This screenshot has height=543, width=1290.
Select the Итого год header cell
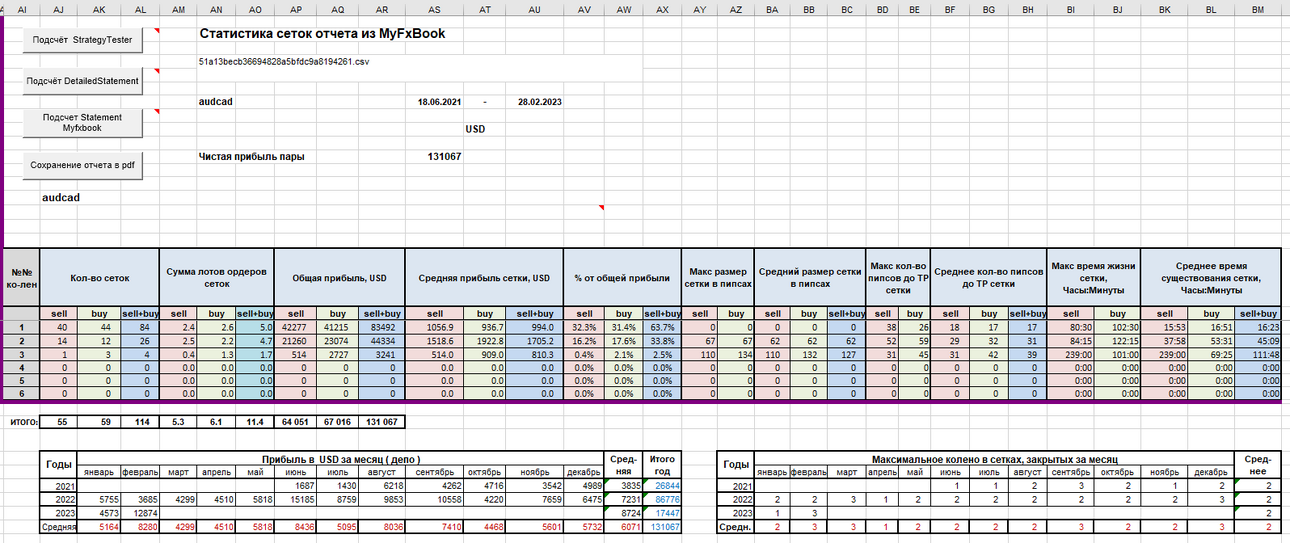tap(662, 465)
